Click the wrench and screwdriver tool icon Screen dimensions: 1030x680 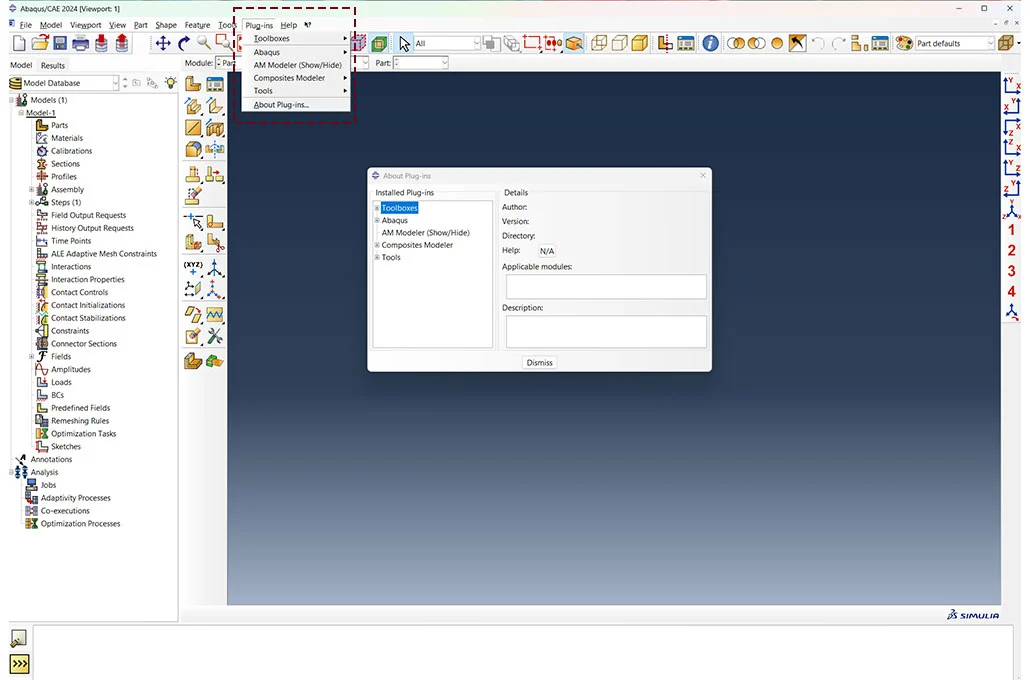pyautogui.click(x=215, y=336)
